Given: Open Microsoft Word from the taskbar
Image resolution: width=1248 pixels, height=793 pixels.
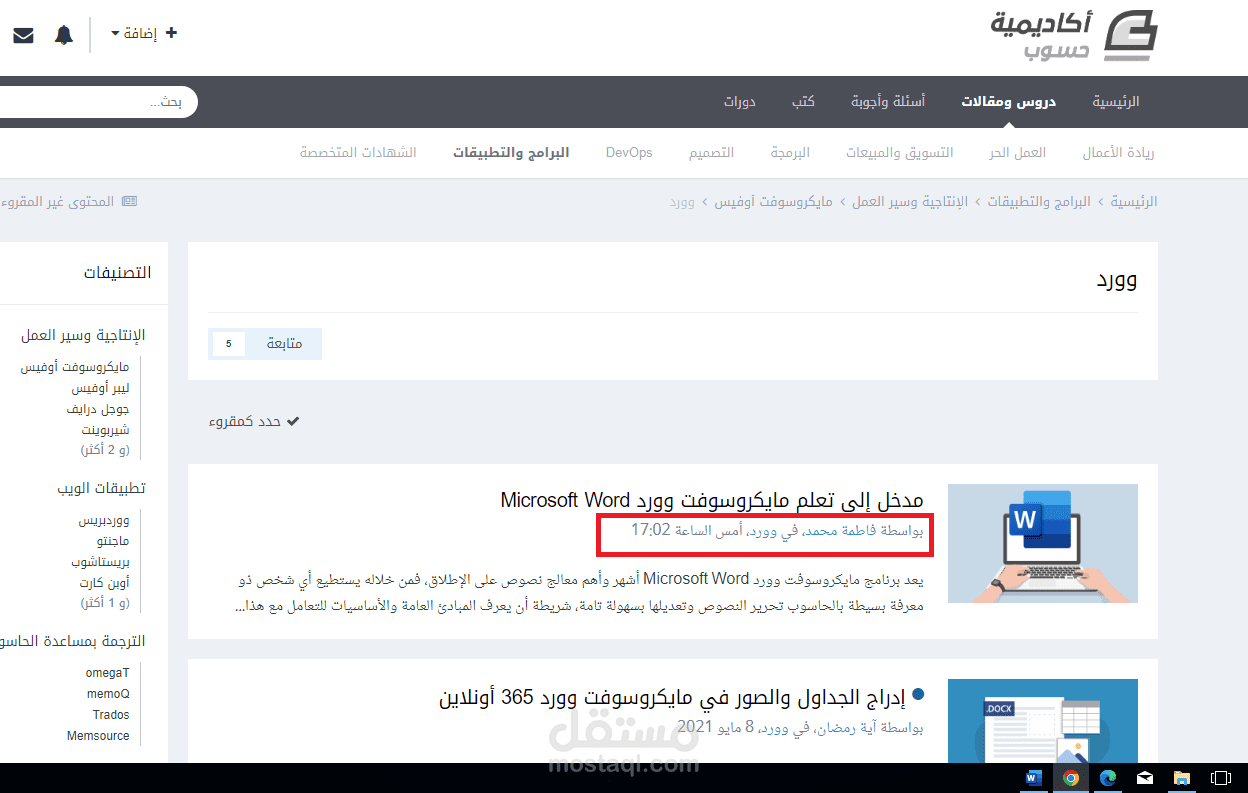Looking at the screenshot, I should point(1033,777).
